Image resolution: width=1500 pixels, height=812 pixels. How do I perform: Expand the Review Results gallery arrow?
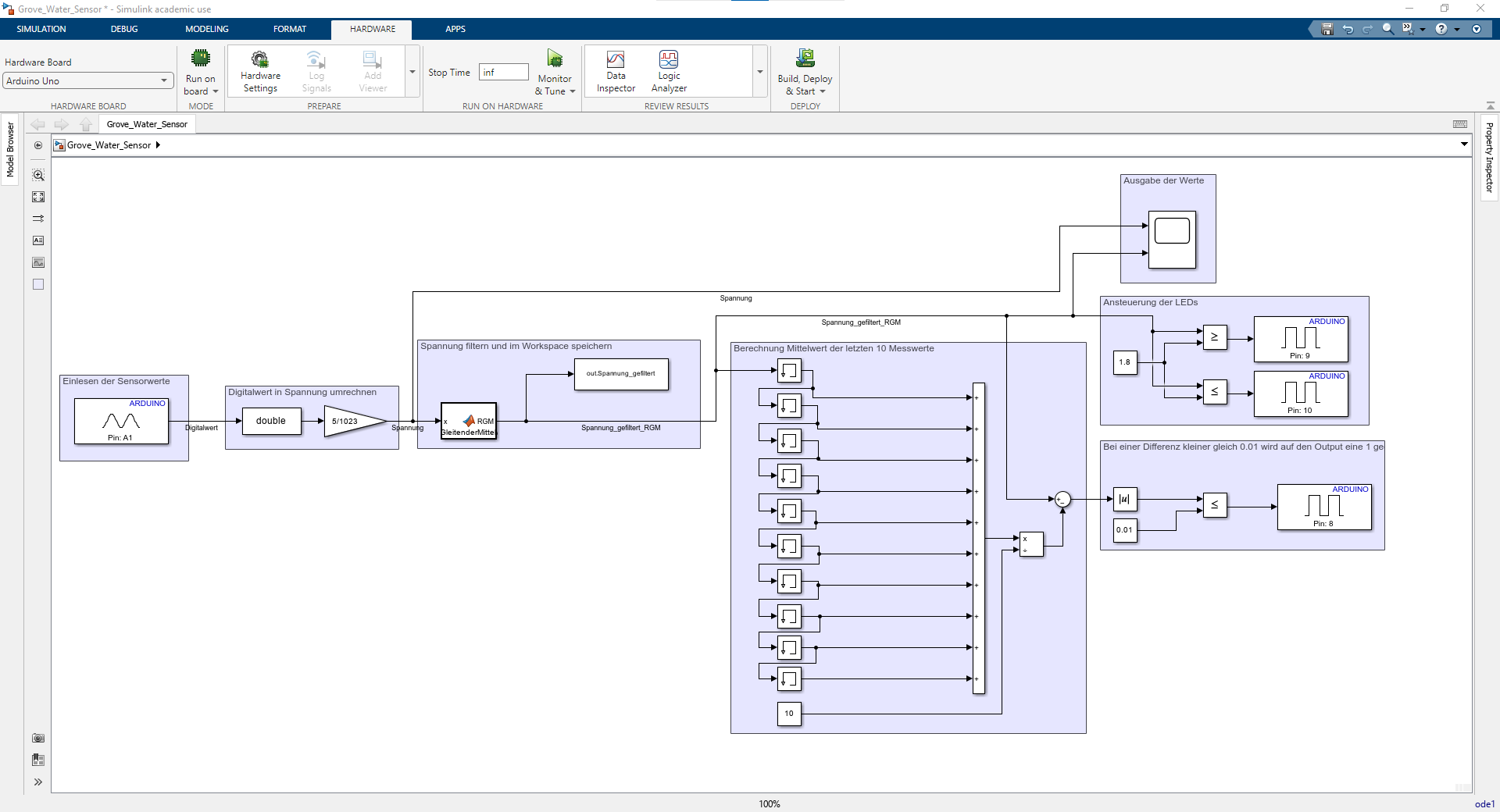[760, 72]
